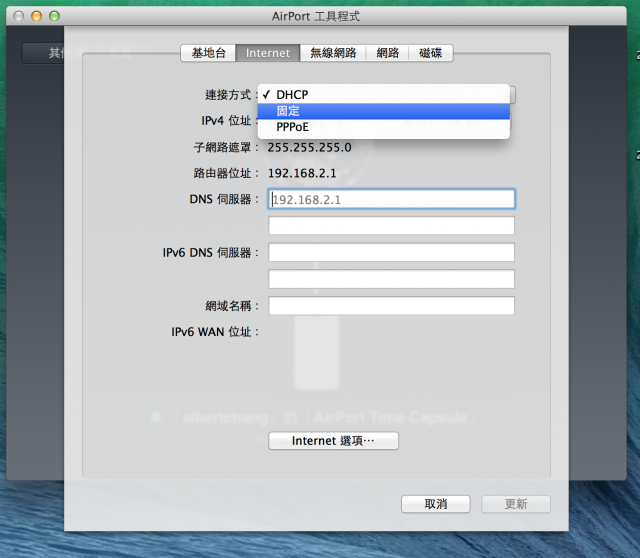Click the 網域名稱 input field
Viewport: 640px width, 558px height.
coord(391,306)
